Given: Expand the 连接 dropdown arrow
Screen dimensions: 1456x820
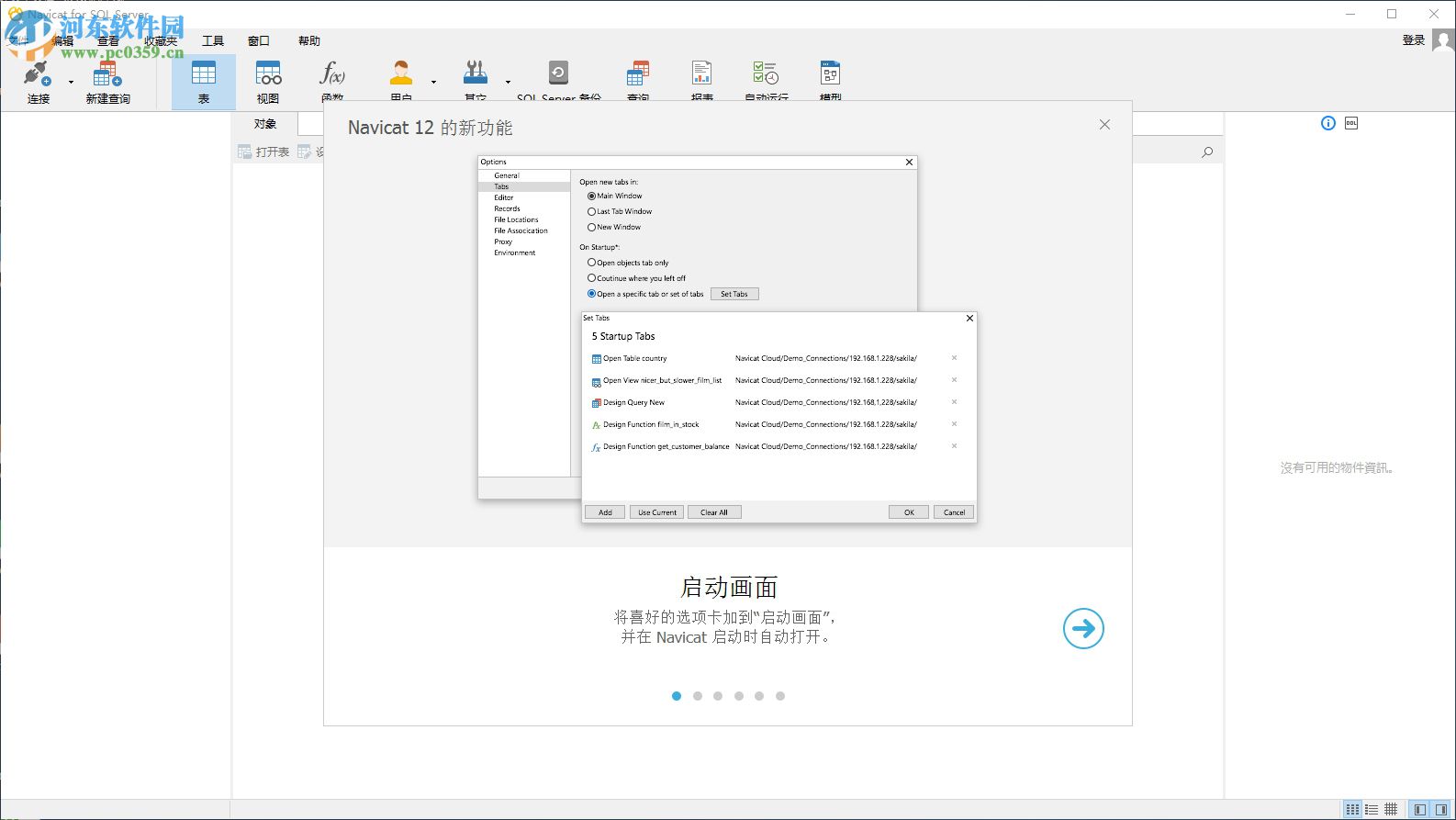Looking at the screenshot, I should coord(71,82).
